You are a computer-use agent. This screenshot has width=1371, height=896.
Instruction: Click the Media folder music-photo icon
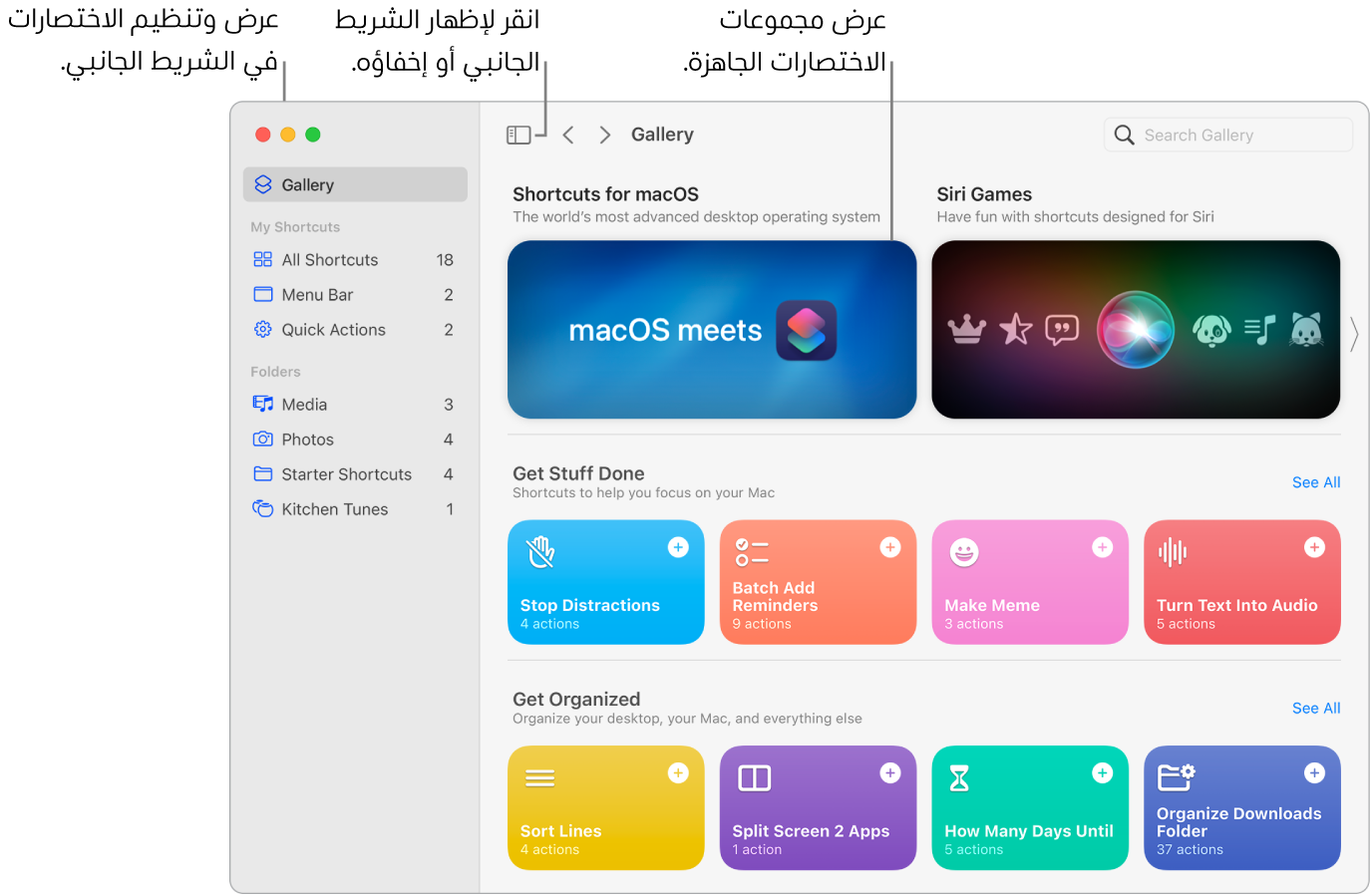(263, 404)
